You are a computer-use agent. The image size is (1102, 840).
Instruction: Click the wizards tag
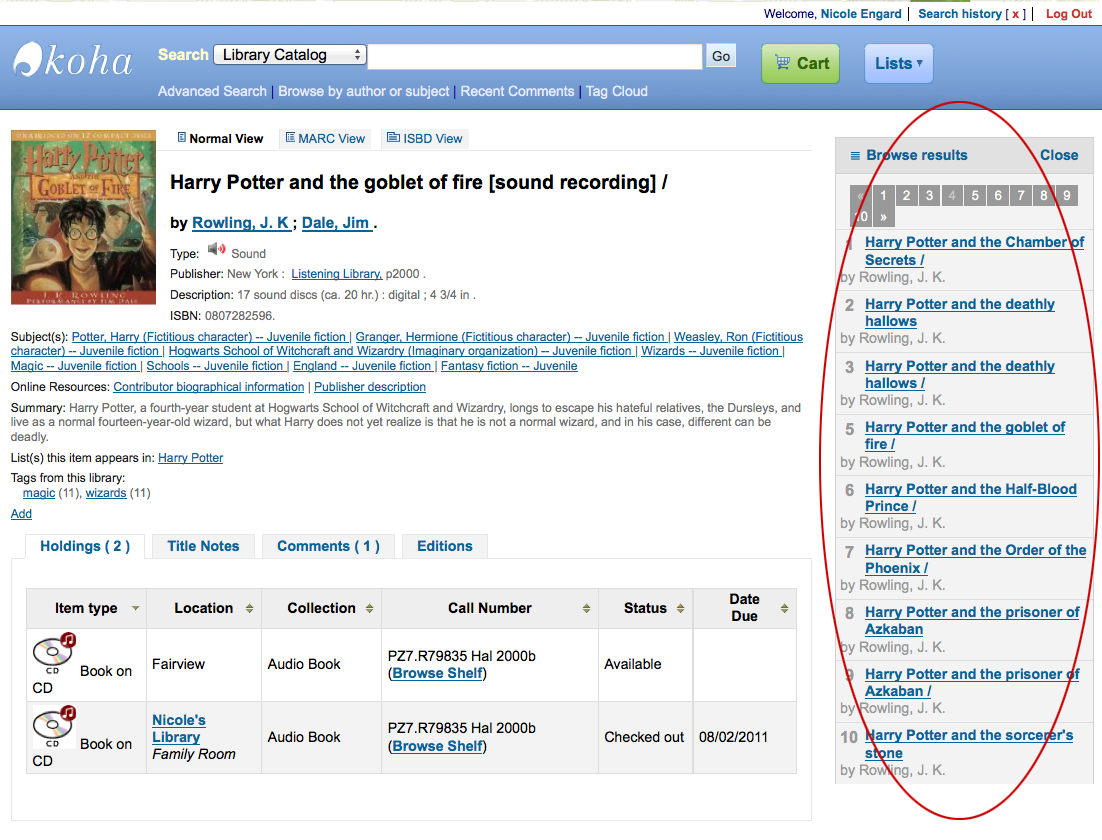[x=106, y=493]
